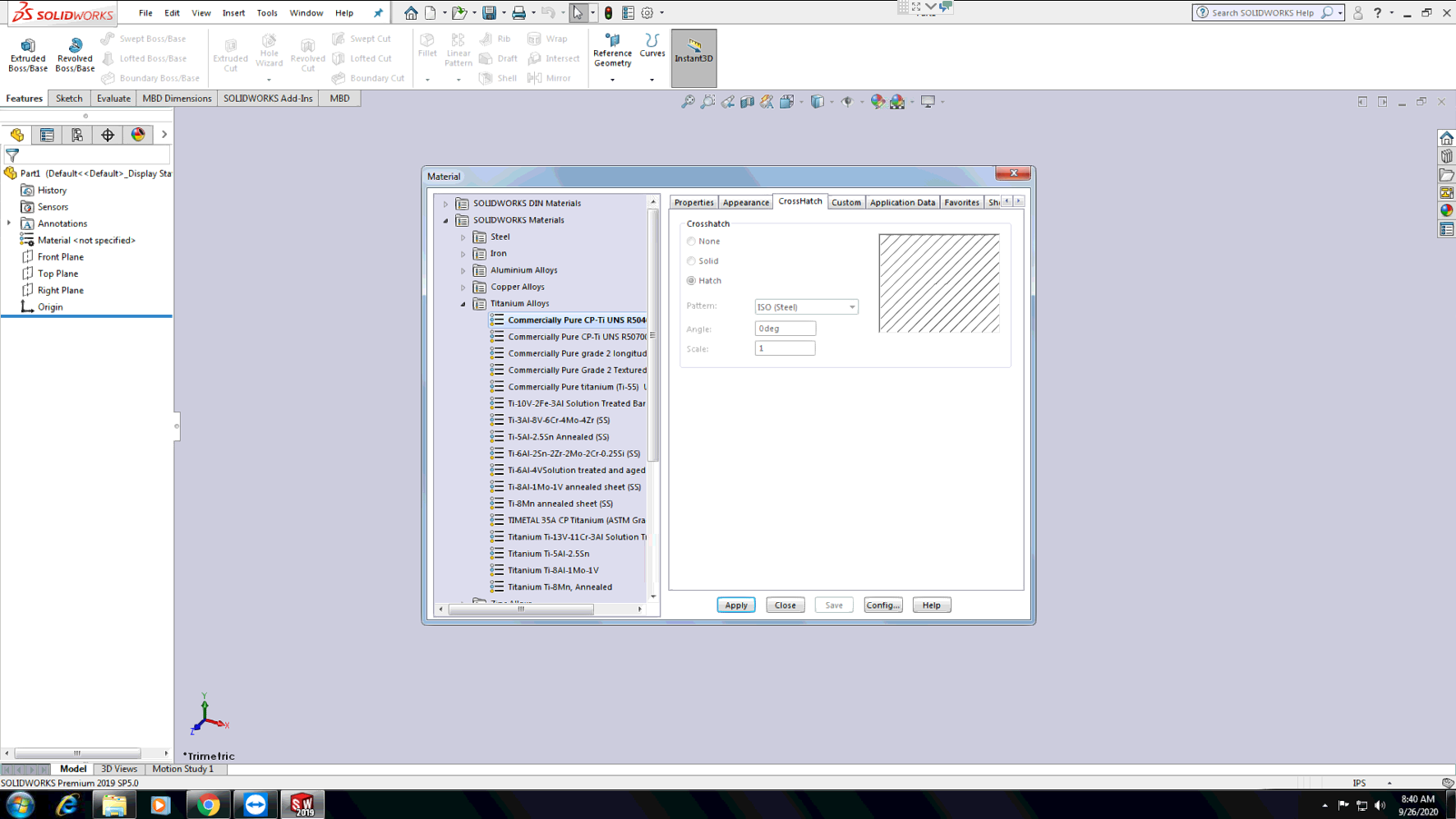This screenshot has width=1456, height=819.
Task: Switch to the 3D Views tab
Action: (119, 769)
